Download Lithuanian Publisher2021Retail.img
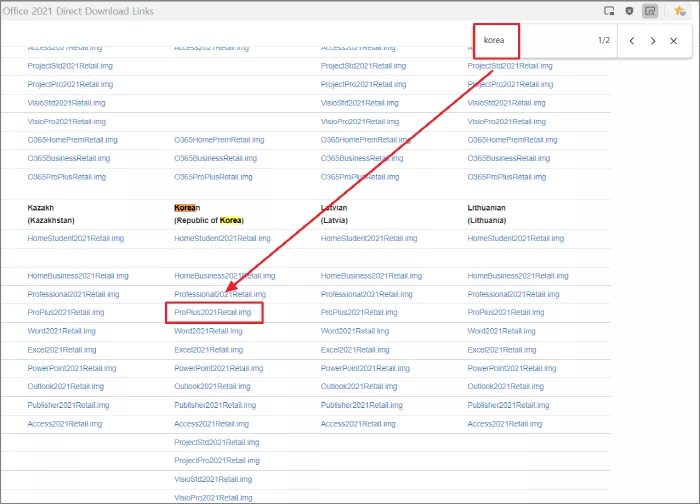 508,405
